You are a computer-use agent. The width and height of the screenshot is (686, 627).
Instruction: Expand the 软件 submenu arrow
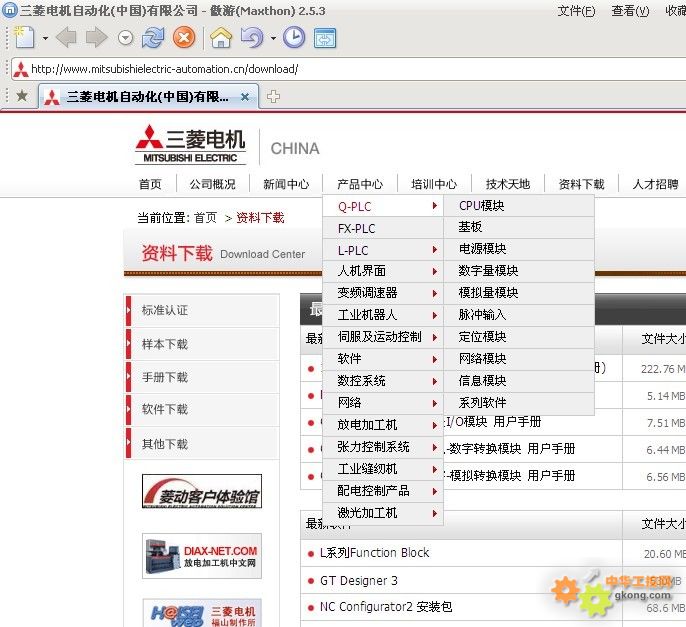pos(434,359)
